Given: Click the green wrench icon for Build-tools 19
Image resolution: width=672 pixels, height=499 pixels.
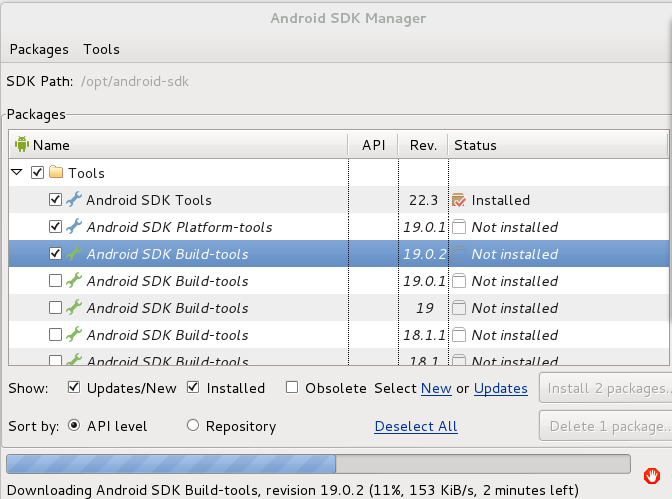Looking at the screenshot, I should click(74, 307).
